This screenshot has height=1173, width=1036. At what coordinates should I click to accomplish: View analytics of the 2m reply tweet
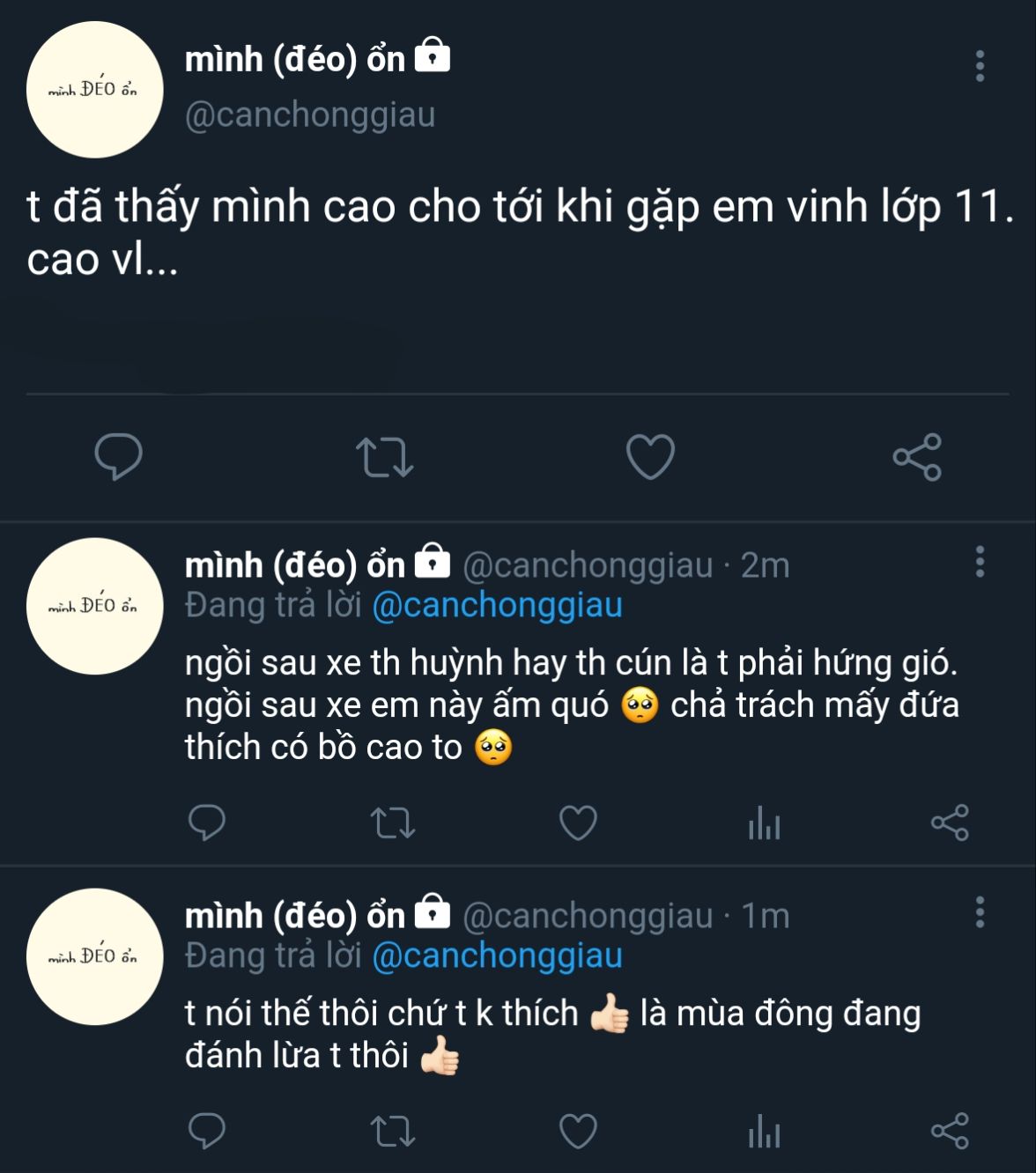click(764, 825)
